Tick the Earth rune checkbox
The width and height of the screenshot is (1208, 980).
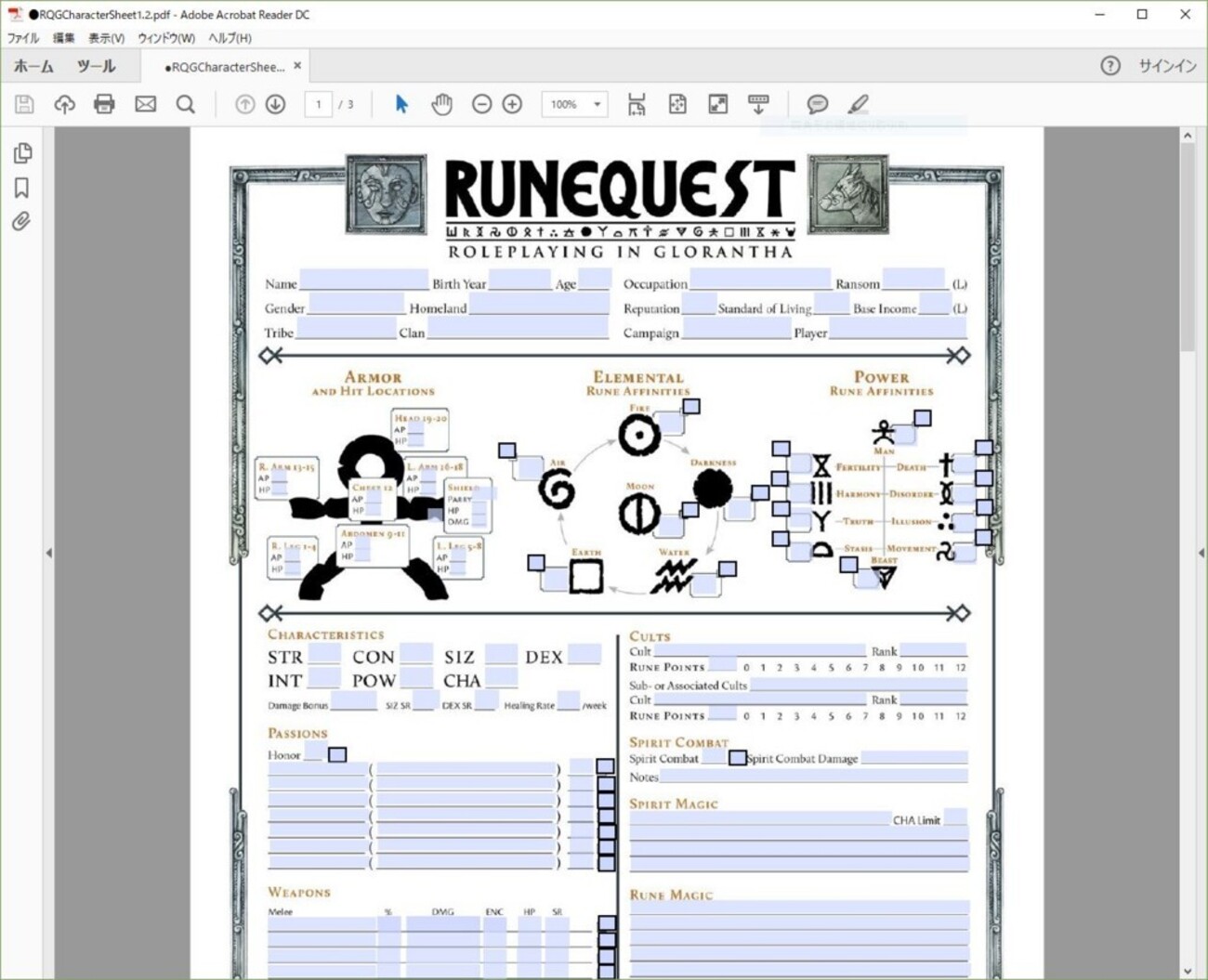pyautogui.click(x=536, y=562)
